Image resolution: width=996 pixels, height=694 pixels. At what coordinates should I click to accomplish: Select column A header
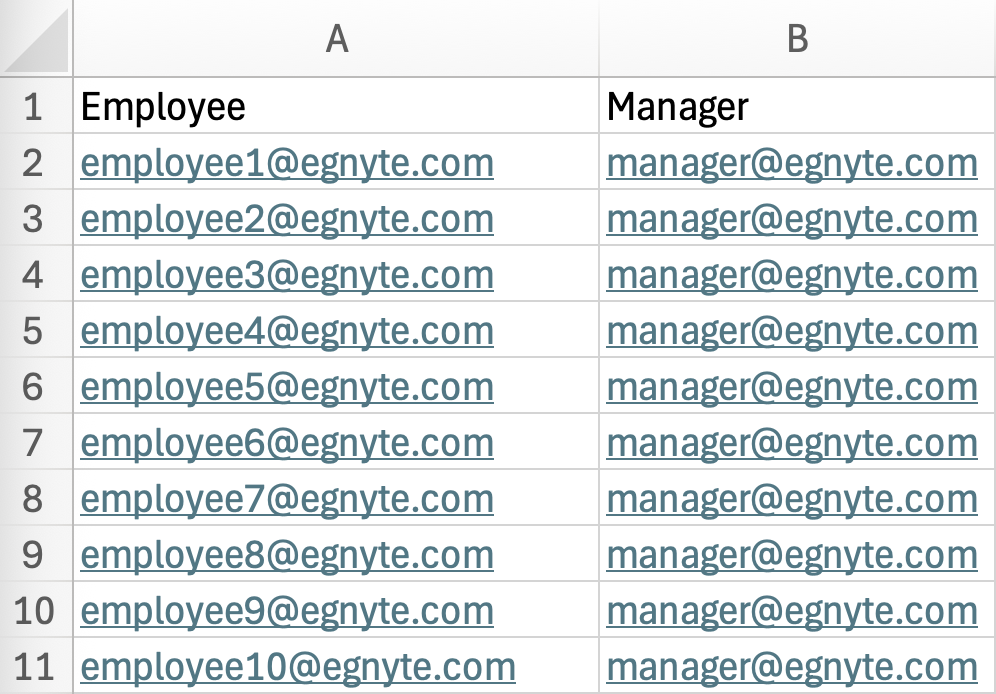(337, 38)
